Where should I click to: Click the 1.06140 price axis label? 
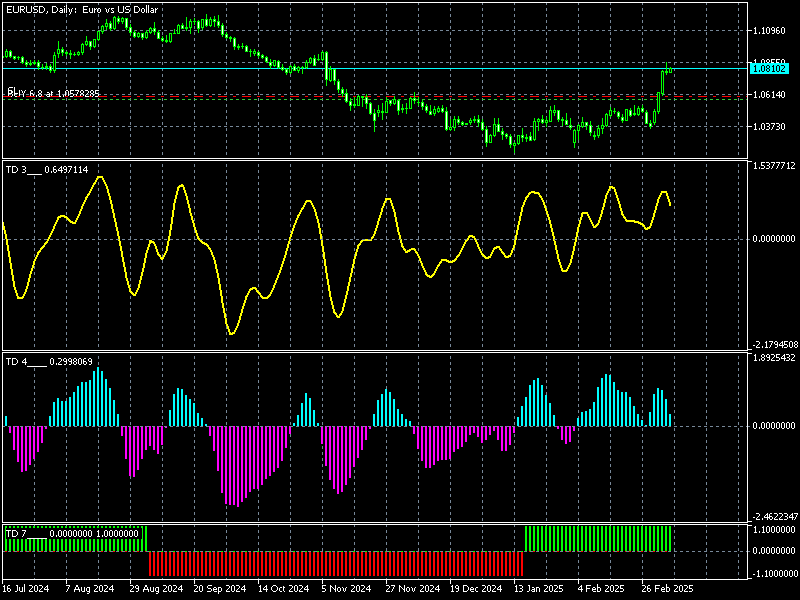click(769, 94)
